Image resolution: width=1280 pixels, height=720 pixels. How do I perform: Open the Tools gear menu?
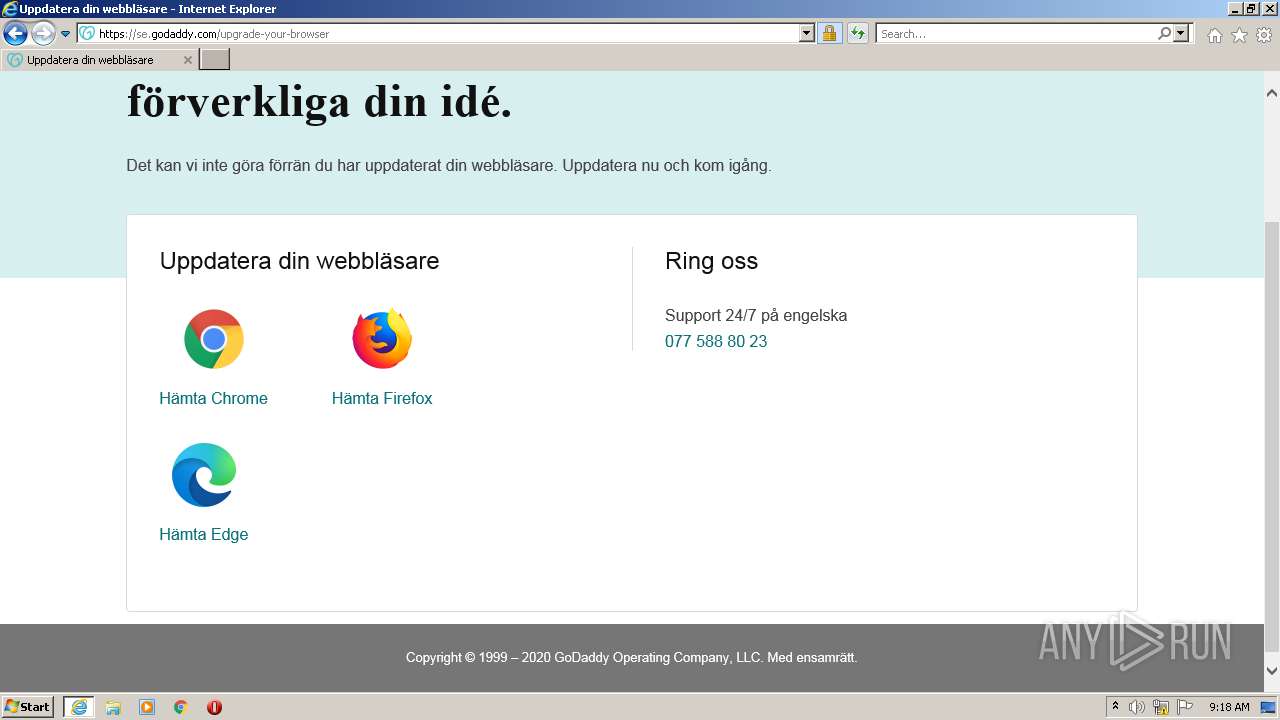point(1264,35)
